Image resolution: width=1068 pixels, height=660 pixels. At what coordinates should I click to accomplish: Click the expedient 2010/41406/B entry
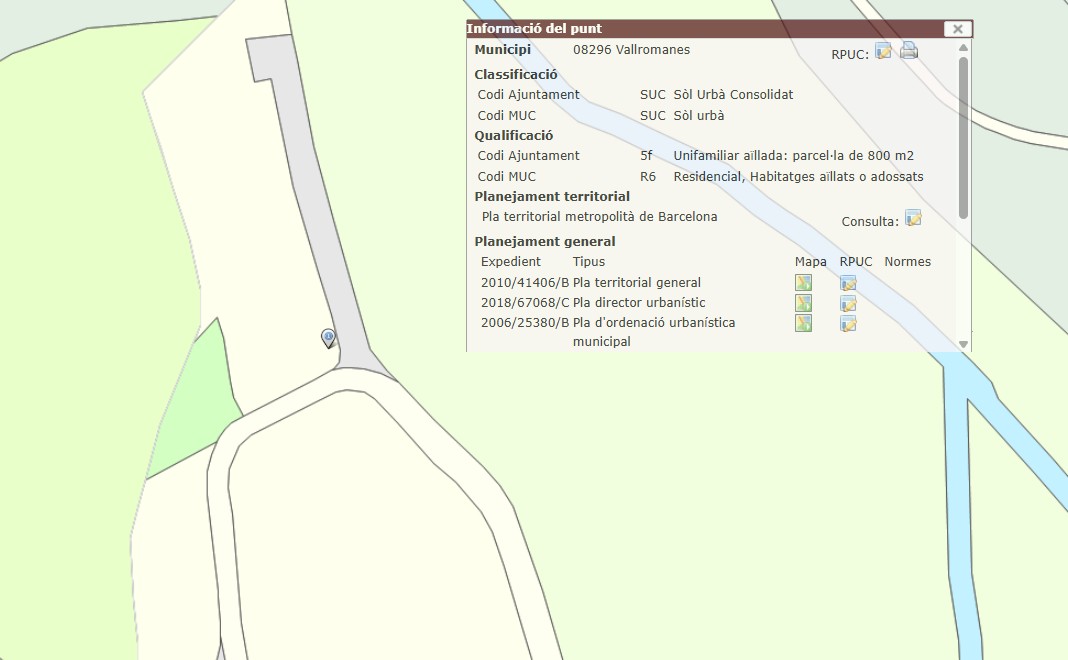coord(524,283)
